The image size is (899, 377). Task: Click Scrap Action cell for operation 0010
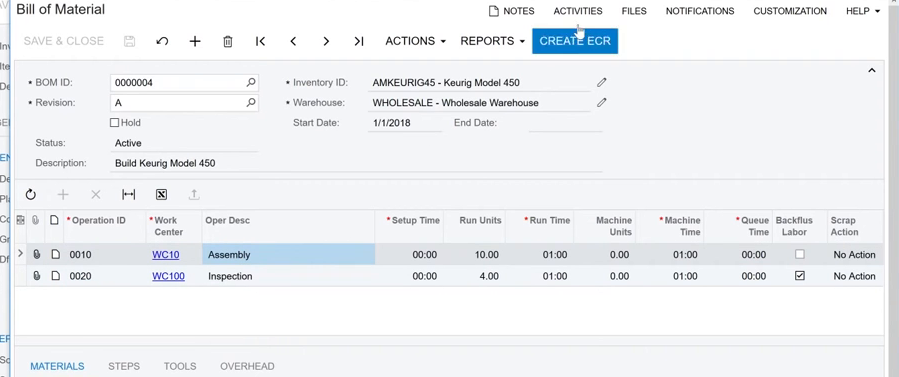[x=854, y=254]
